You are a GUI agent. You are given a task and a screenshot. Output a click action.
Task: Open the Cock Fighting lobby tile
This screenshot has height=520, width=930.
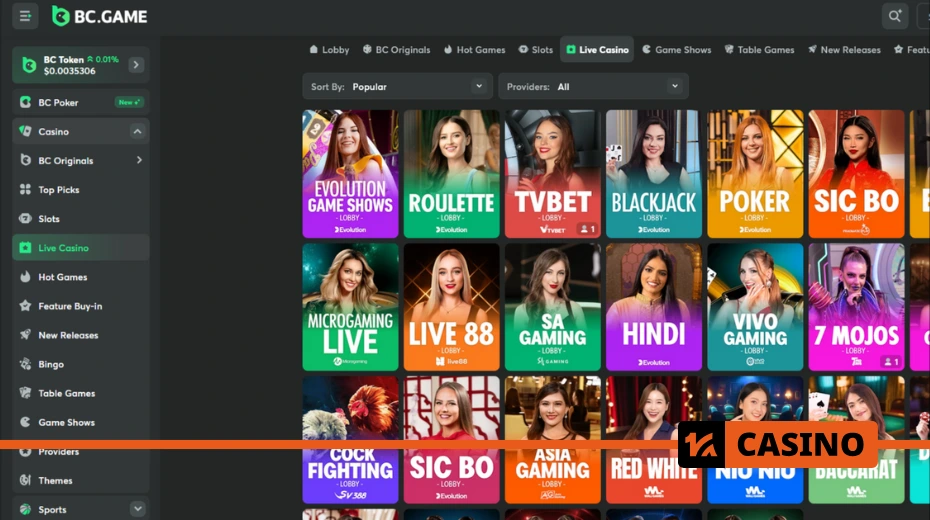351,440
